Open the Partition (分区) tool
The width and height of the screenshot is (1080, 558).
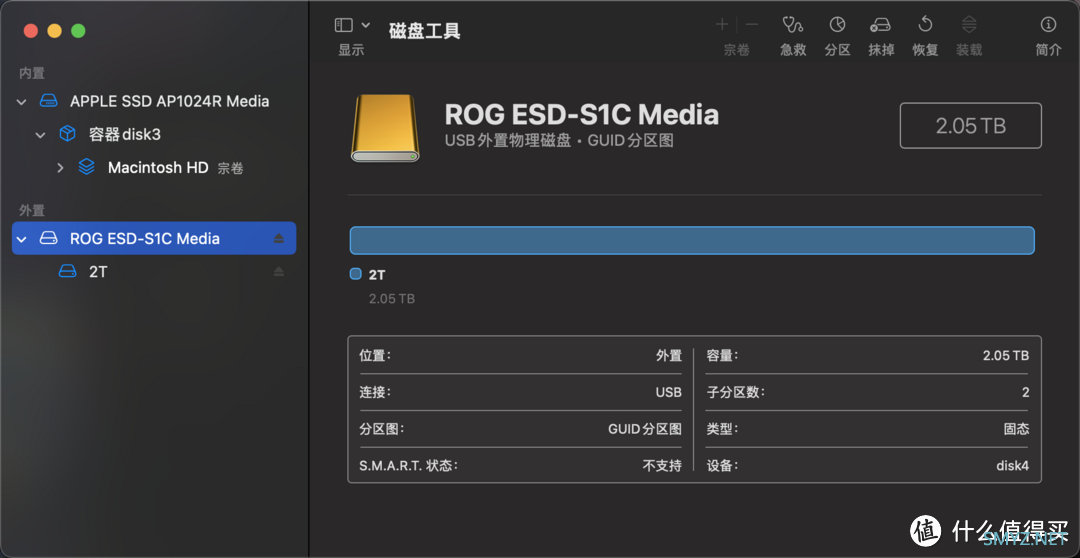click(x=837, y=25)
